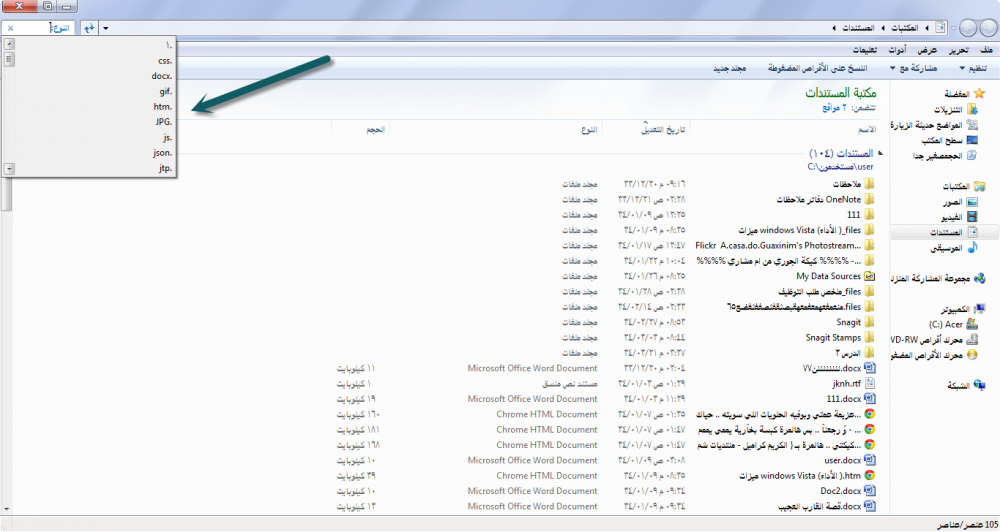1000x532 pixels.
Task: Click the Back navigation arrow button
Action: tap(984, 28)
